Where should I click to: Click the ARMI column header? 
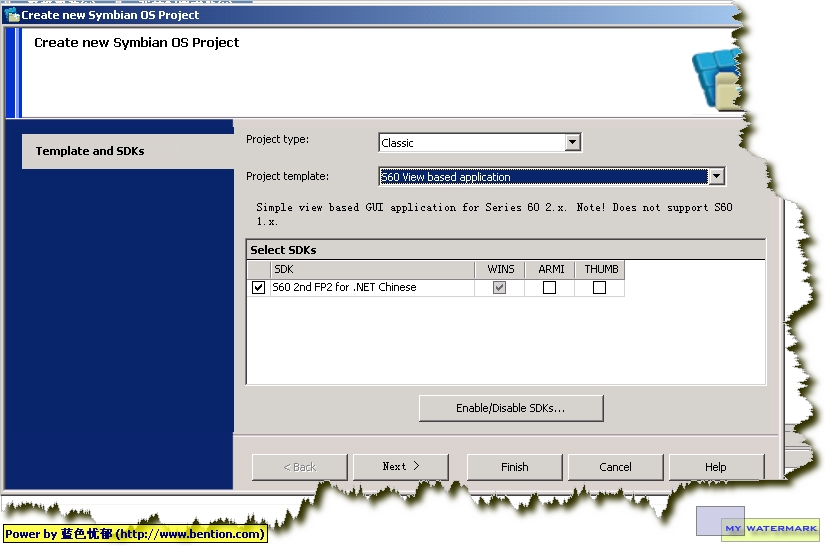550,269
